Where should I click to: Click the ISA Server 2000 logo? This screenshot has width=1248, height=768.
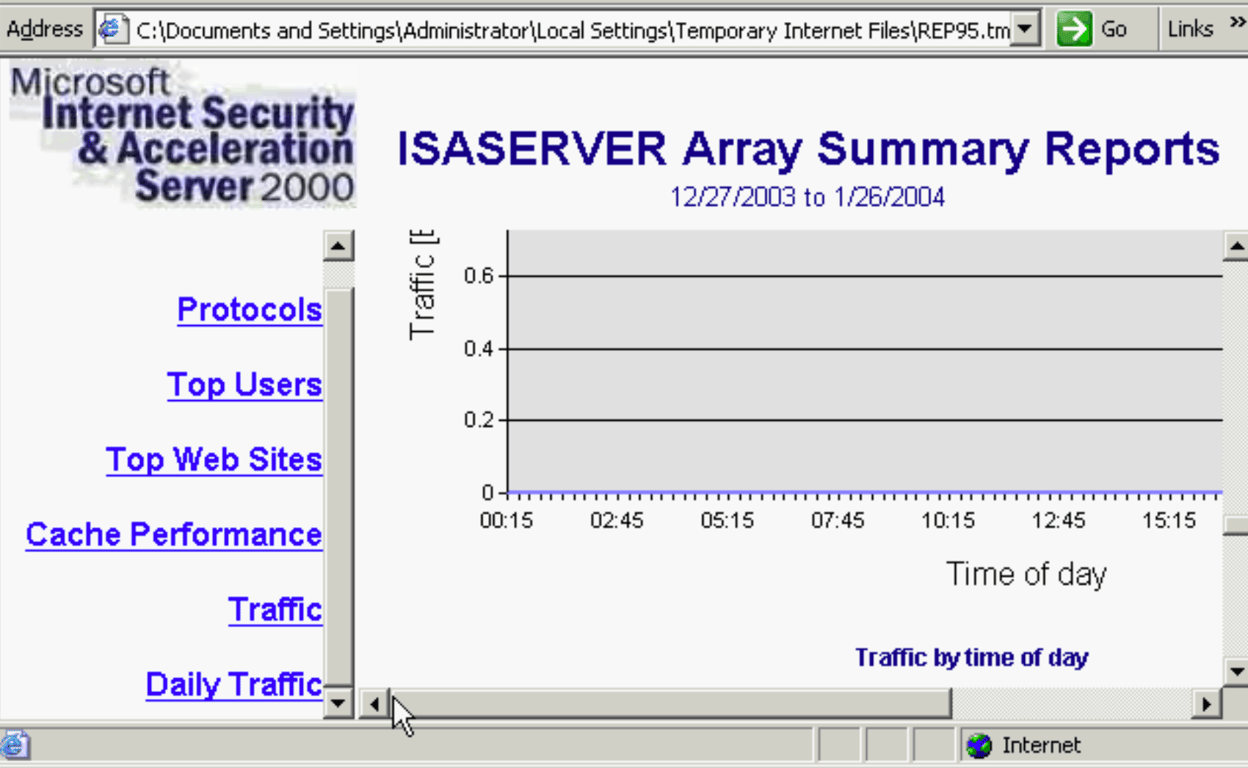[182, 135]
